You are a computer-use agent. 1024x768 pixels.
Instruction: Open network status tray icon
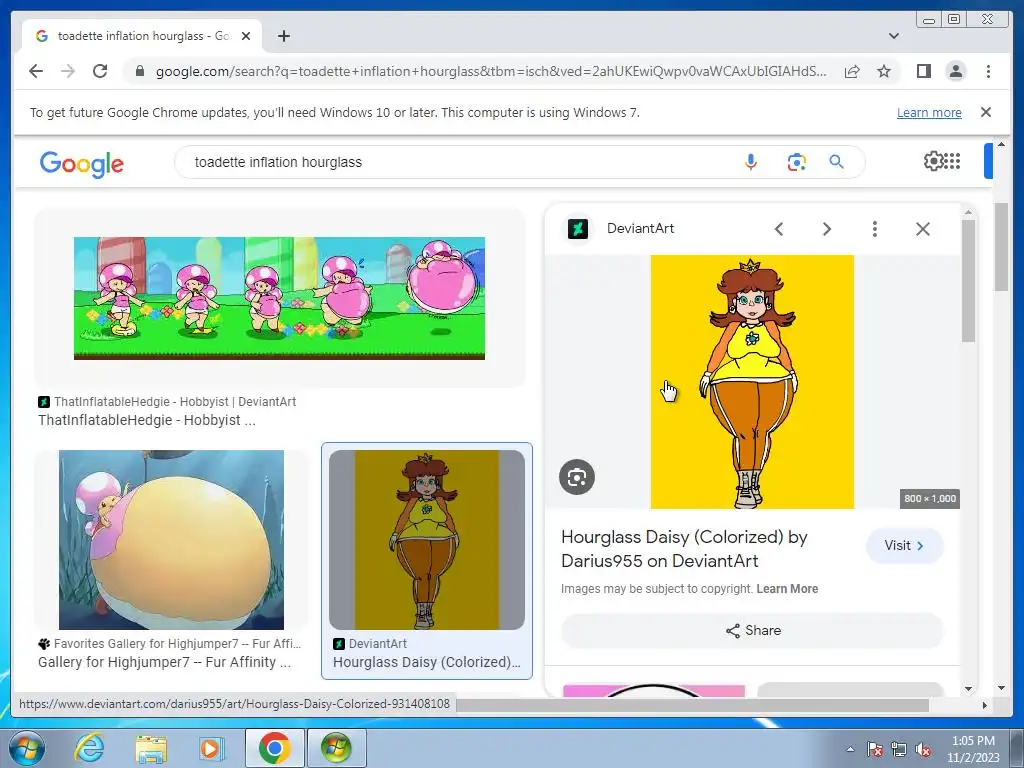899,749
